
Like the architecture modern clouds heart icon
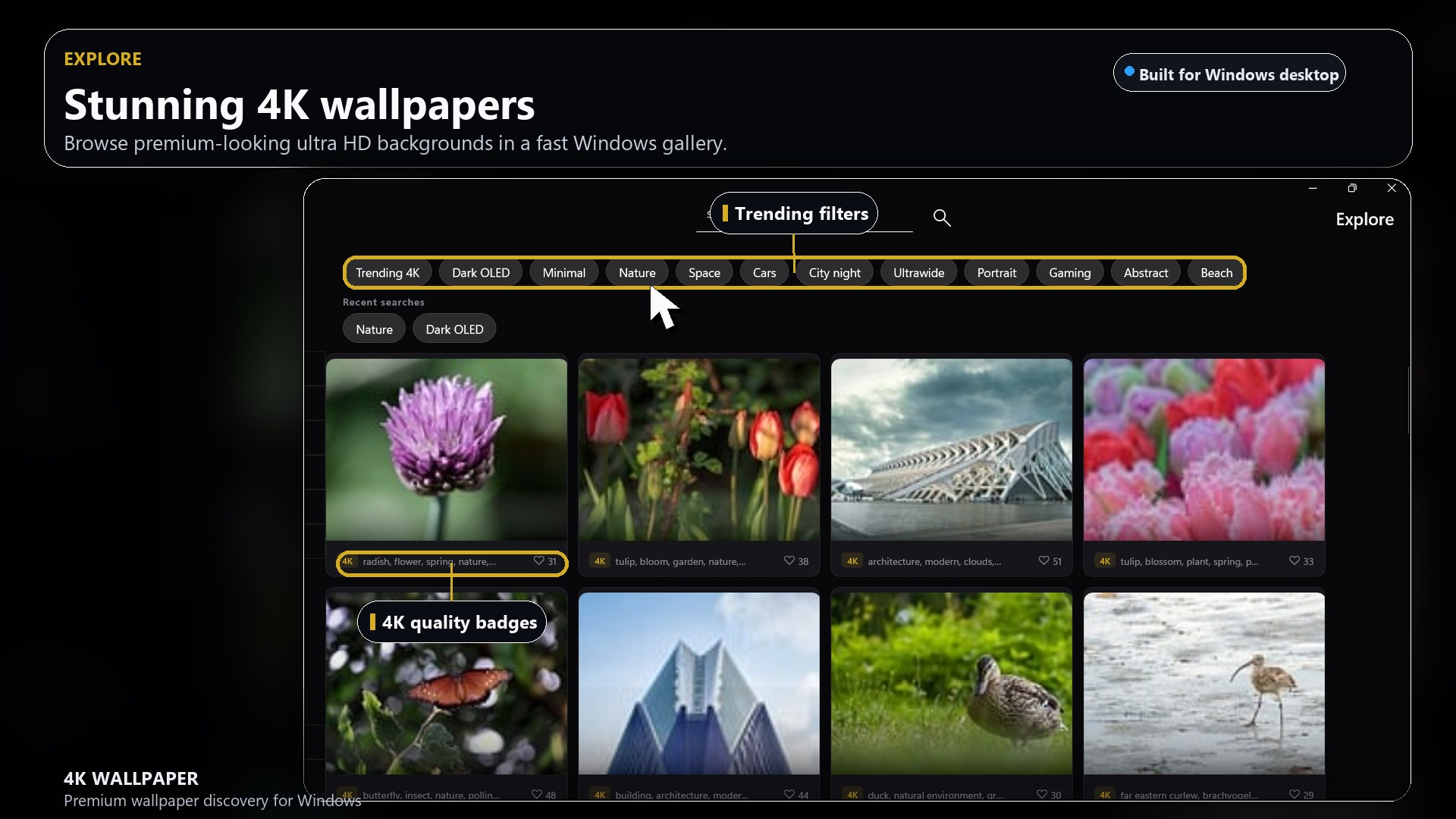coord(1044,561)
